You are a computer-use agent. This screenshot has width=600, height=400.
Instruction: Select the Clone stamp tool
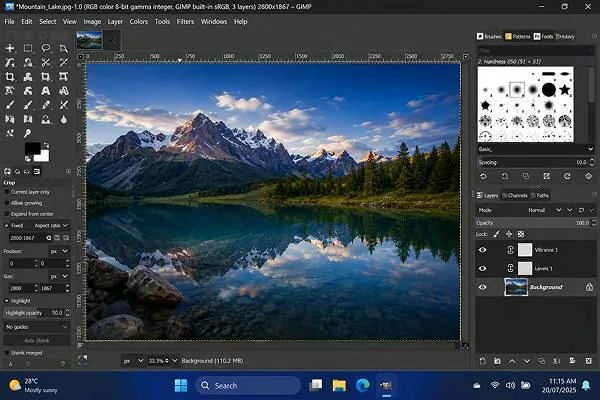[x=46, y=119]
